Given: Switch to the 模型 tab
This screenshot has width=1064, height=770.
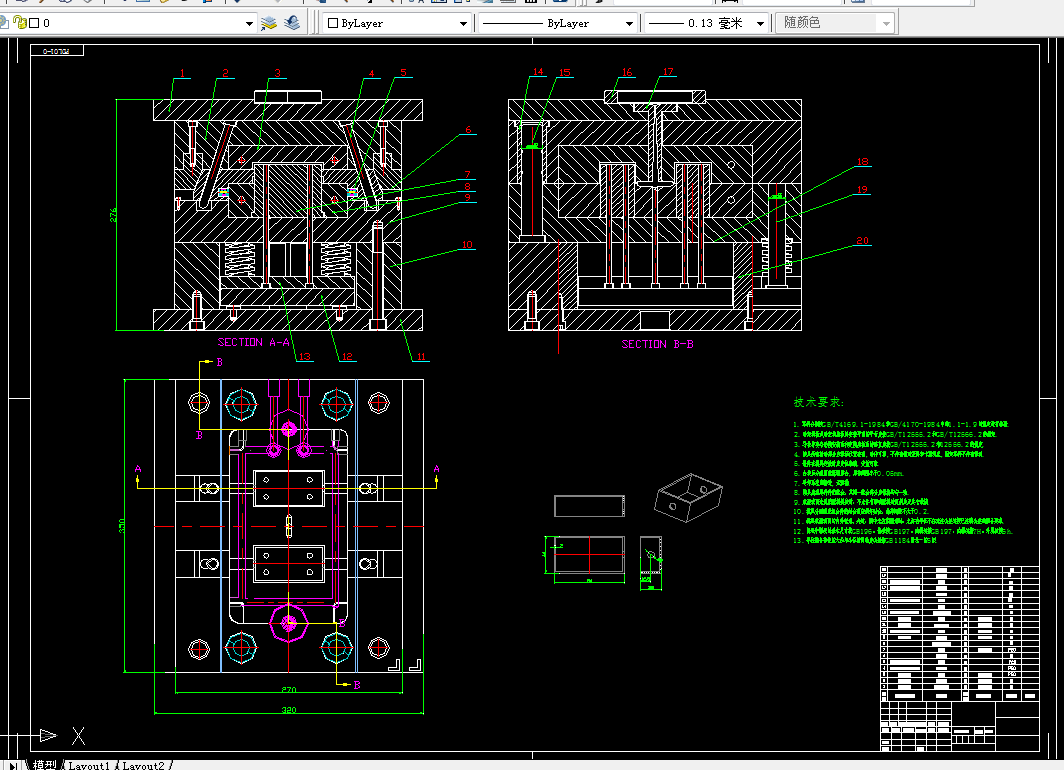Looking at the screenshot, I should click(45, 765).
